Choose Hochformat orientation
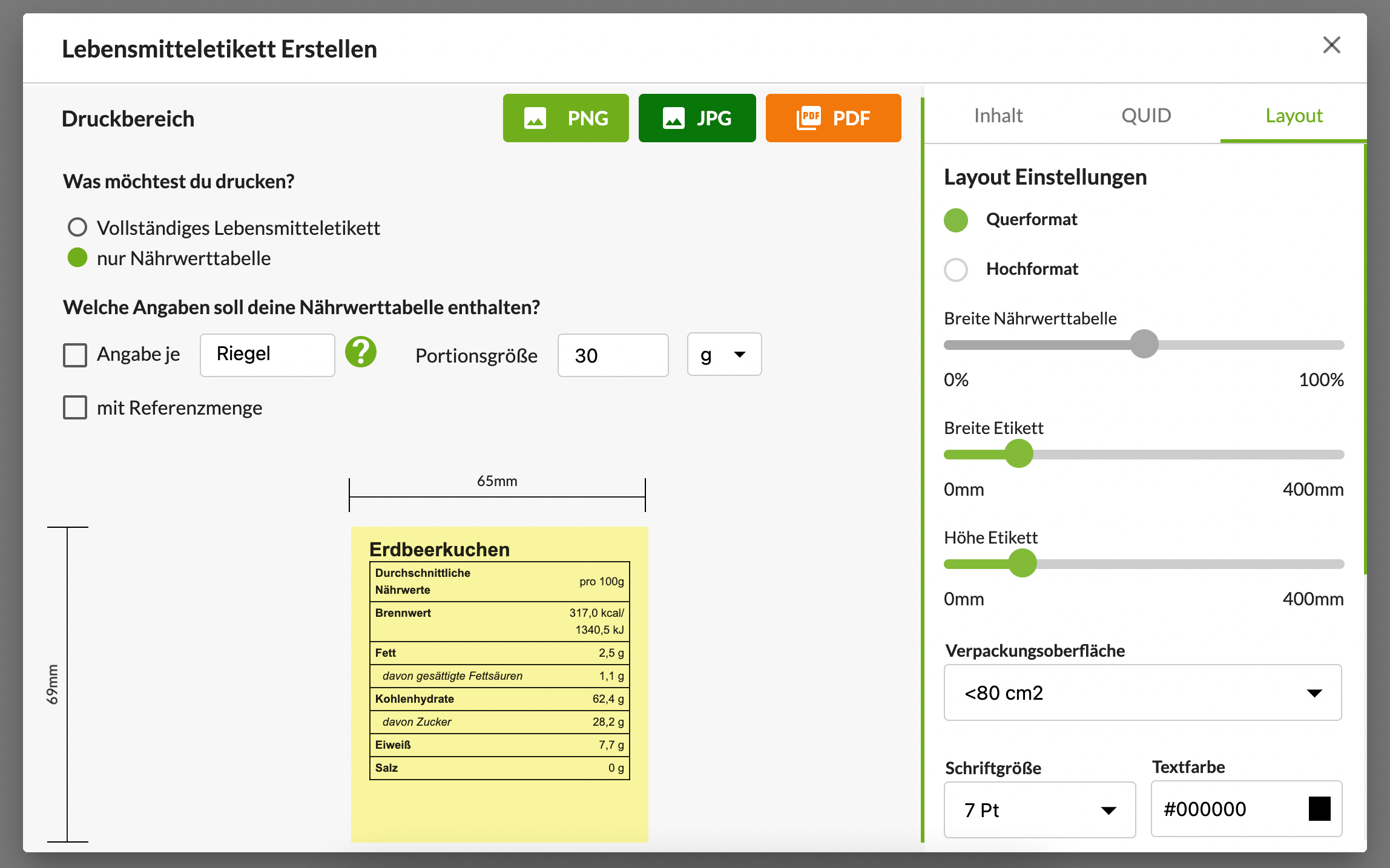1390x868 pixels. pyautogui.click(x=956, y=269)
